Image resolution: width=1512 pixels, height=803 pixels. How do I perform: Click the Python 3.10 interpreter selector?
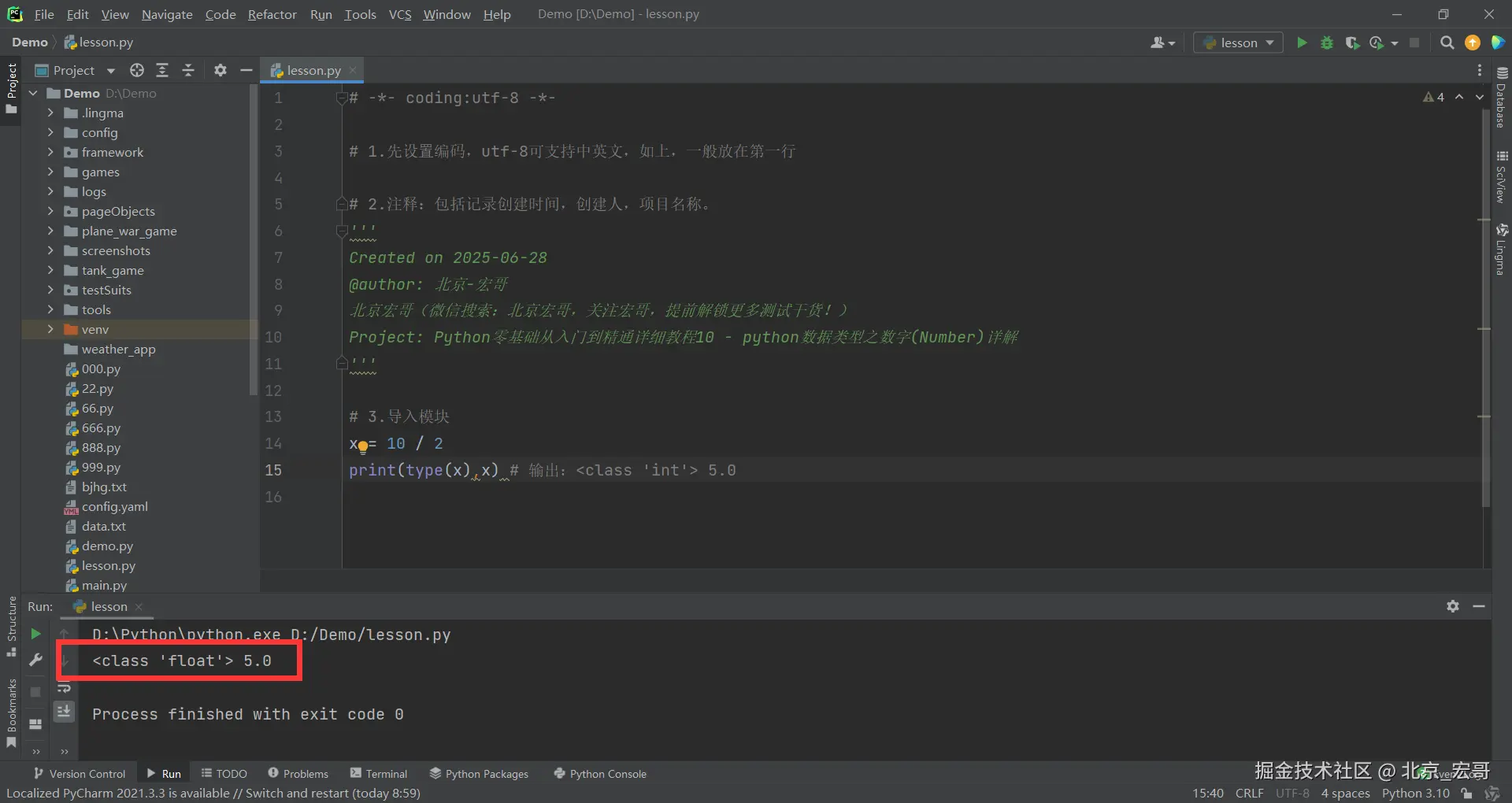[x=1415, y=794]
